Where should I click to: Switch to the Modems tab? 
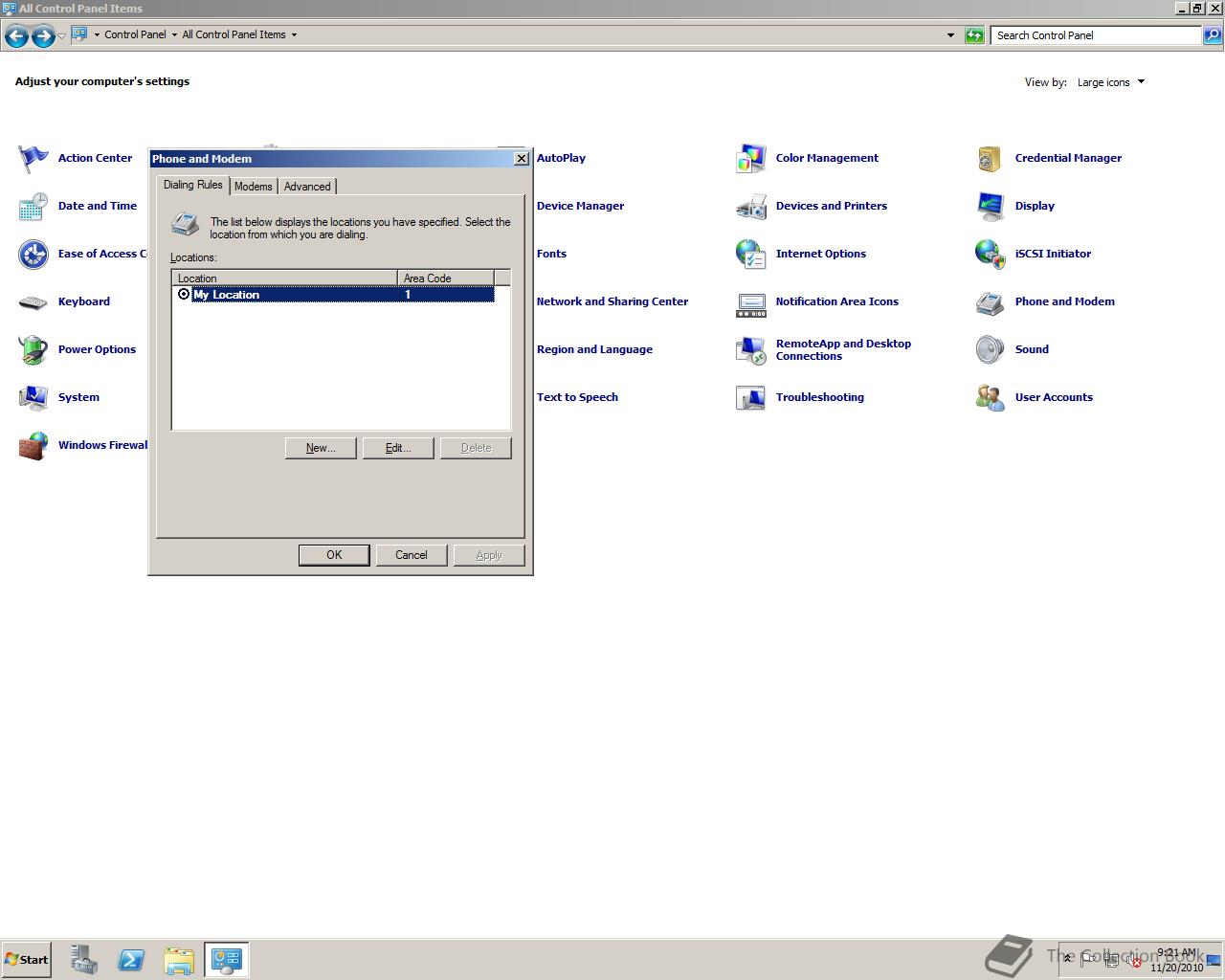tap(254, 187)
